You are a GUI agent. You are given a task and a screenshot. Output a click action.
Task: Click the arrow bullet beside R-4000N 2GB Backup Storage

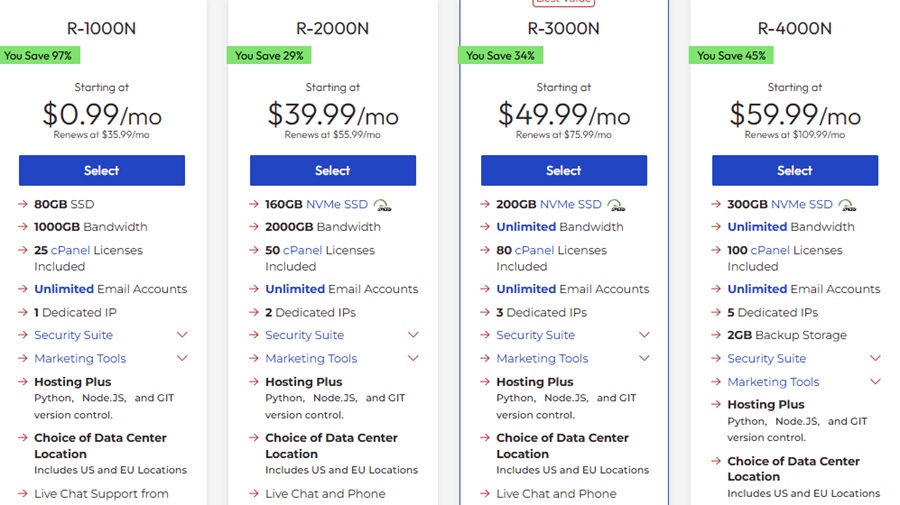click(716, 335)
